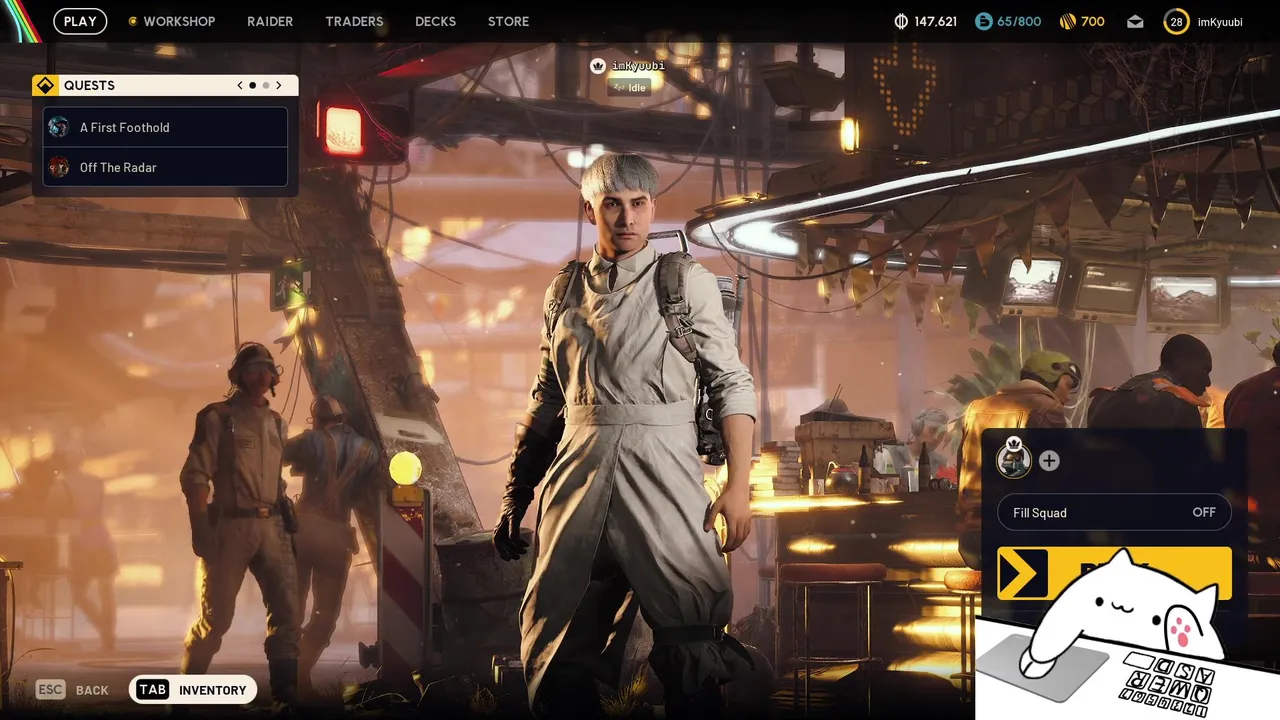Switch to the RAIDER tab

[270, 21]
